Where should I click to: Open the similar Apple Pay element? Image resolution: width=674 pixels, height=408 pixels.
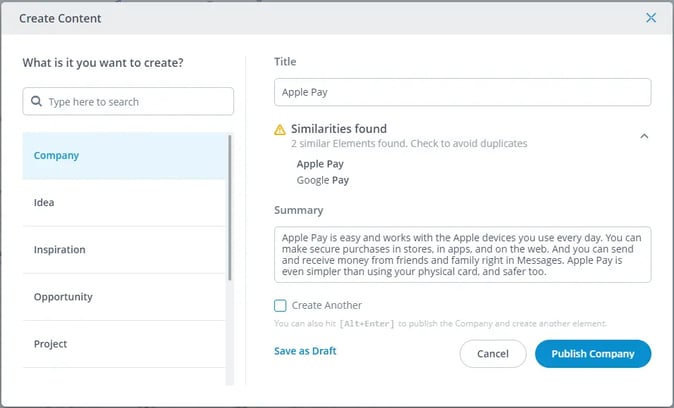(x=320, y=164)
